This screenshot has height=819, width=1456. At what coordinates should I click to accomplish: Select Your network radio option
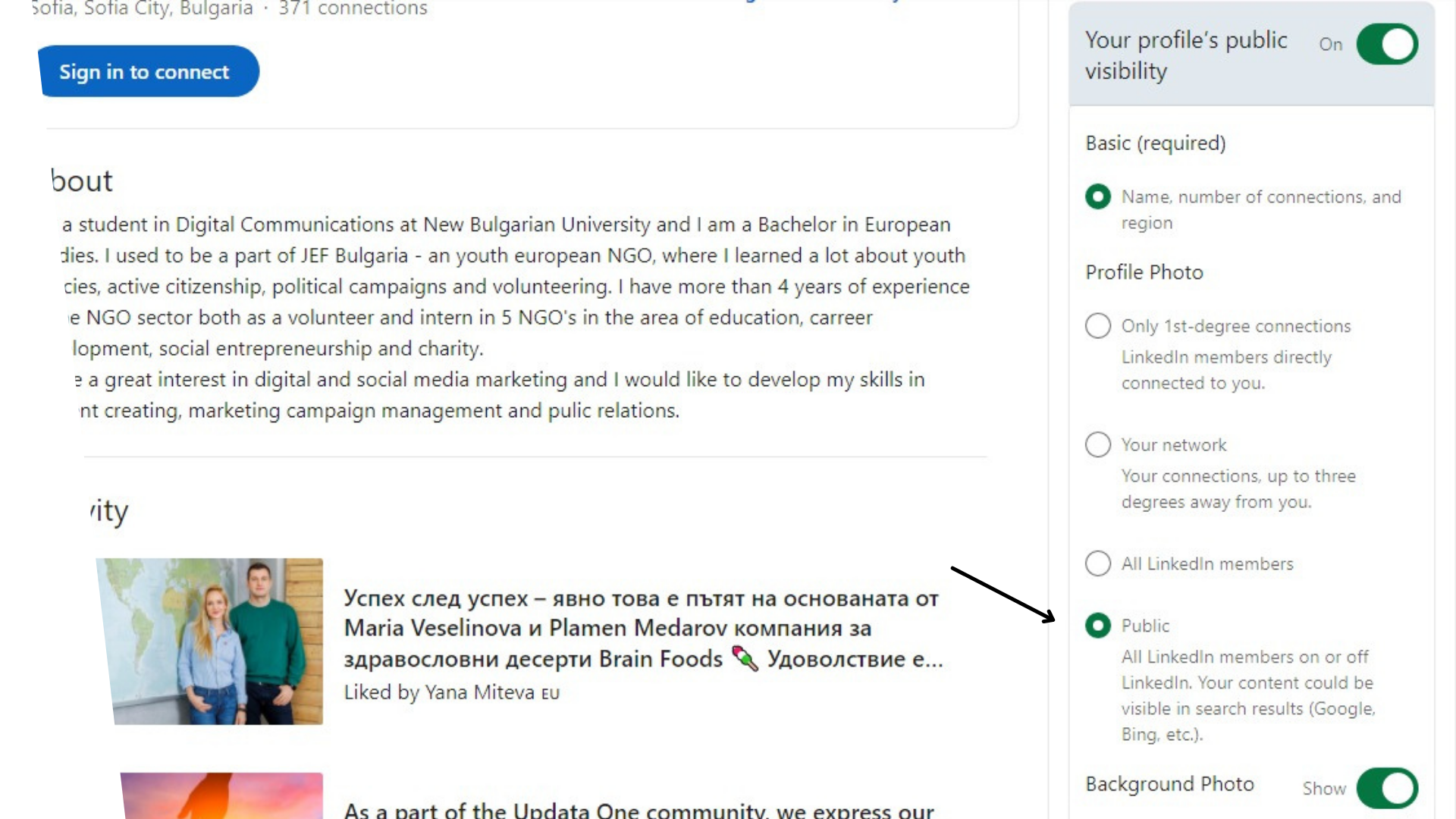tap(1097, 444)
